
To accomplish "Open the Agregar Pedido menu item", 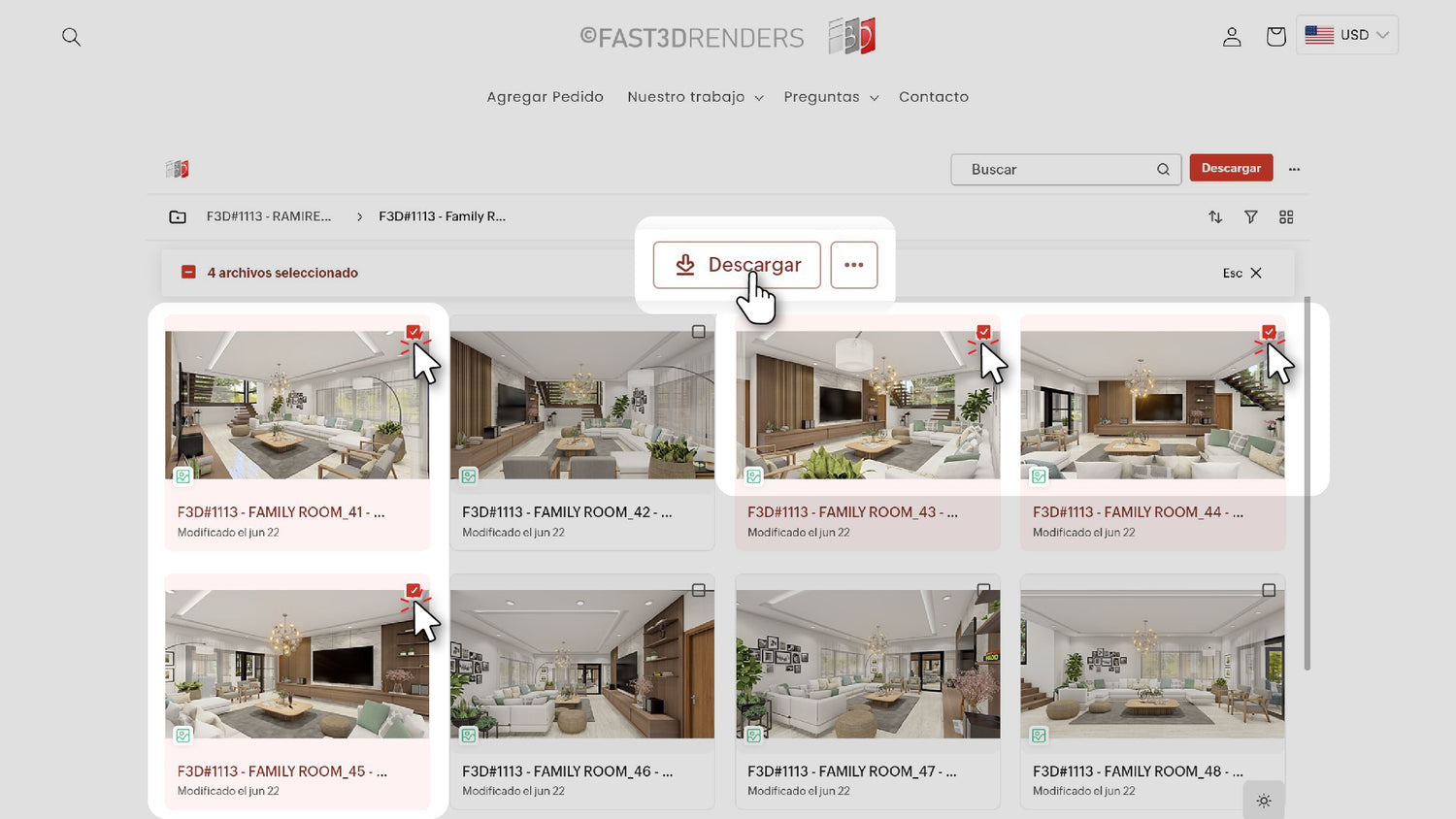I will pos(545,97).
